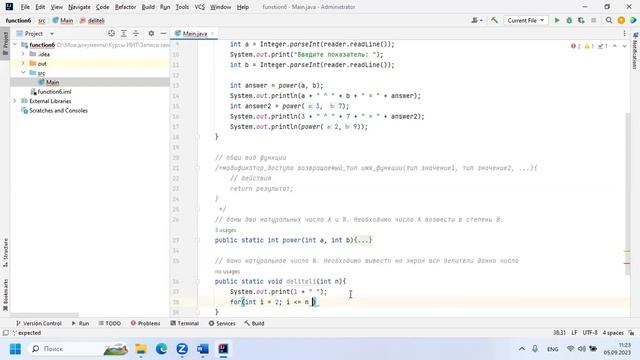Open Run tool window
This screenshot has width=640, height=360.
point(80,323)
